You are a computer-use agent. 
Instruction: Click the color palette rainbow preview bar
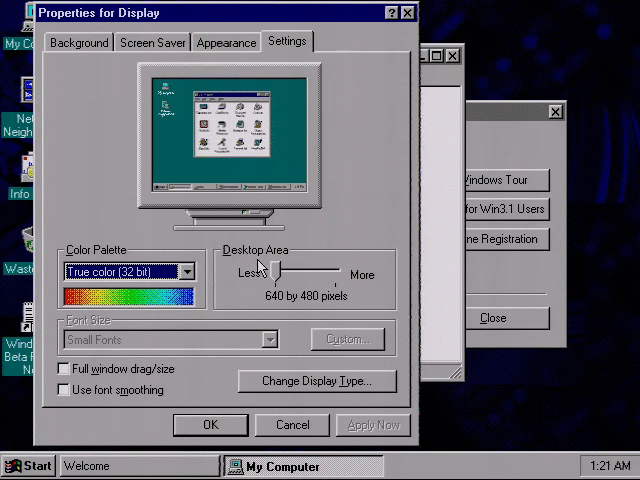tap(129, 296)
